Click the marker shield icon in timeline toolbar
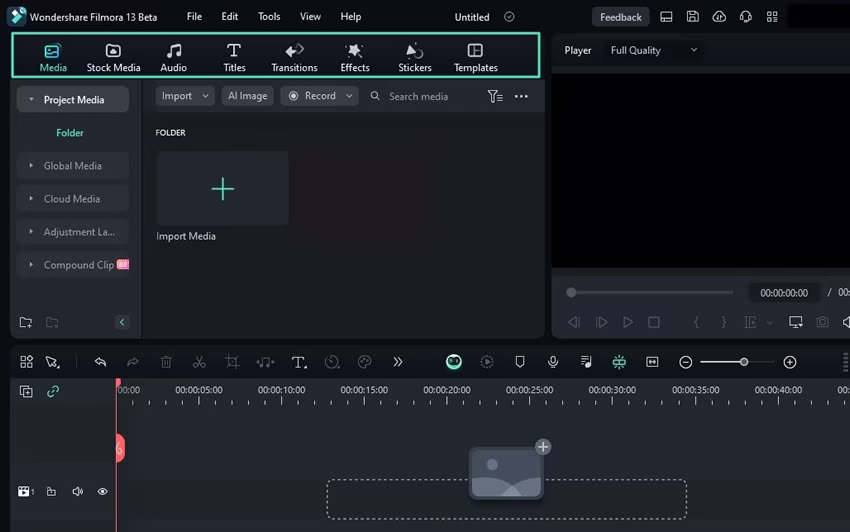850x532 pixels. pos(520,362)
